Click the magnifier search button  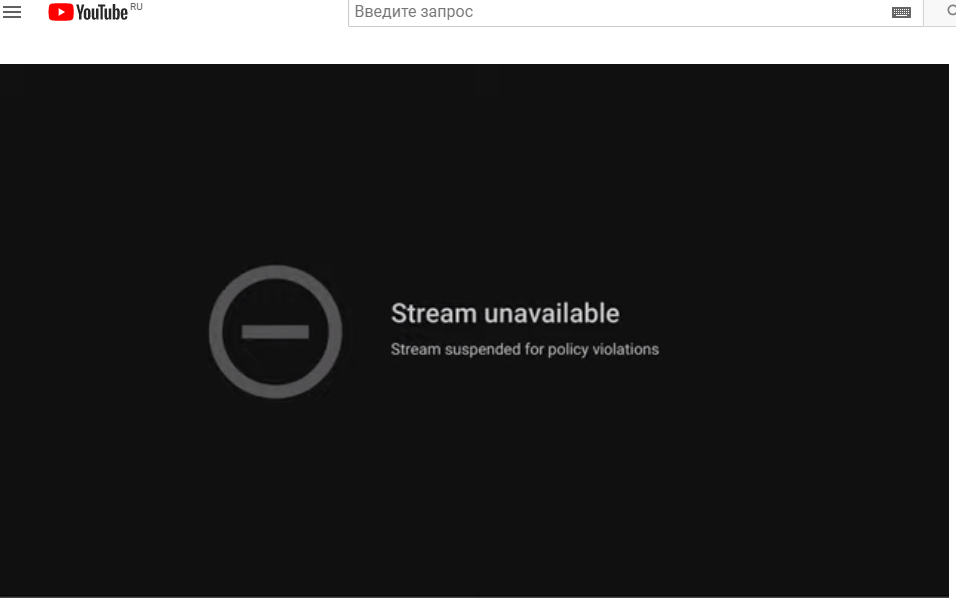[947, 12]
